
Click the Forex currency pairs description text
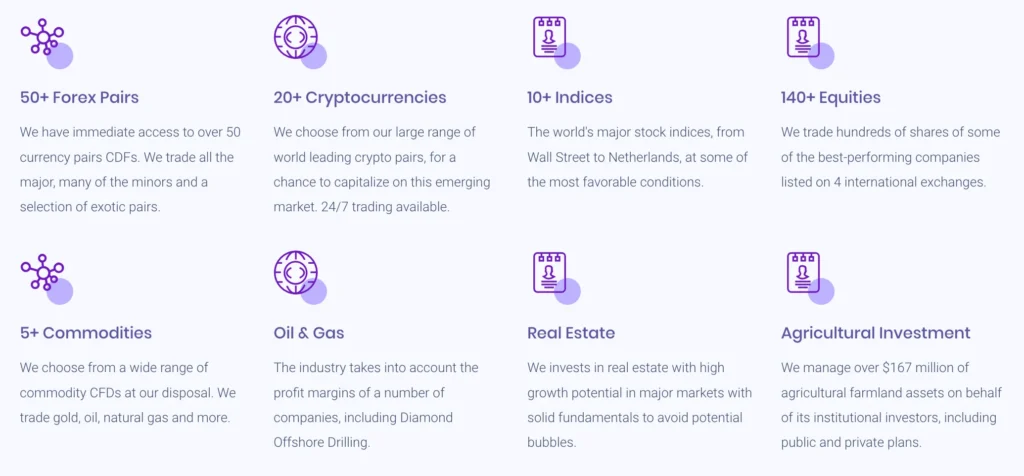[x=130, y=169]
